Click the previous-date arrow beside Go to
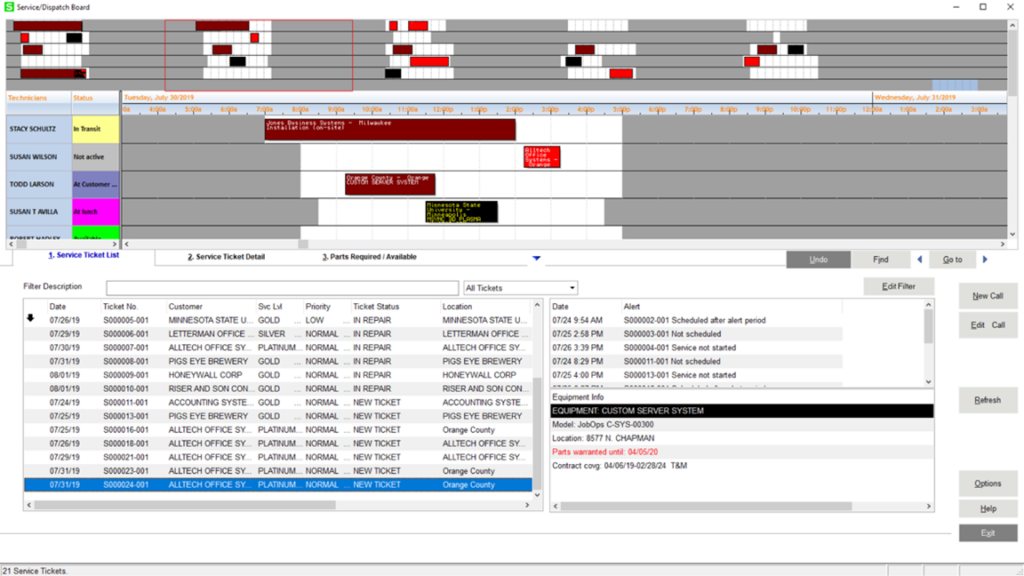The image size is (1024, 576). coord(920,259)
